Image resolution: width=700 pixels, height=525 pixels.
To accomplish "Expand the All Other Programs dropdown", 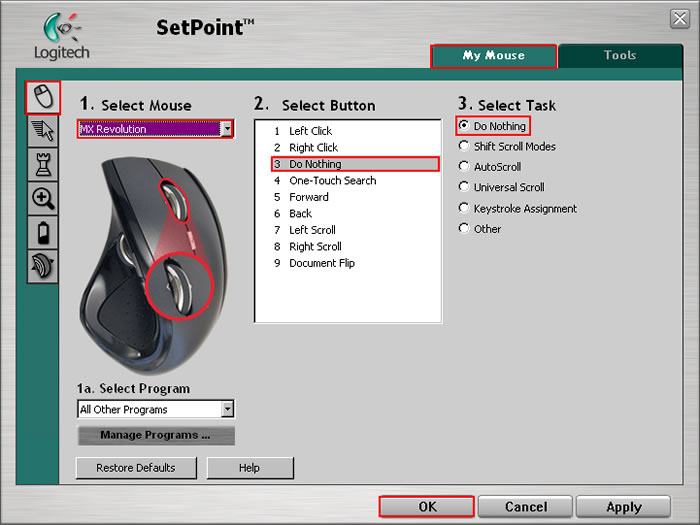I will [155, 409].
